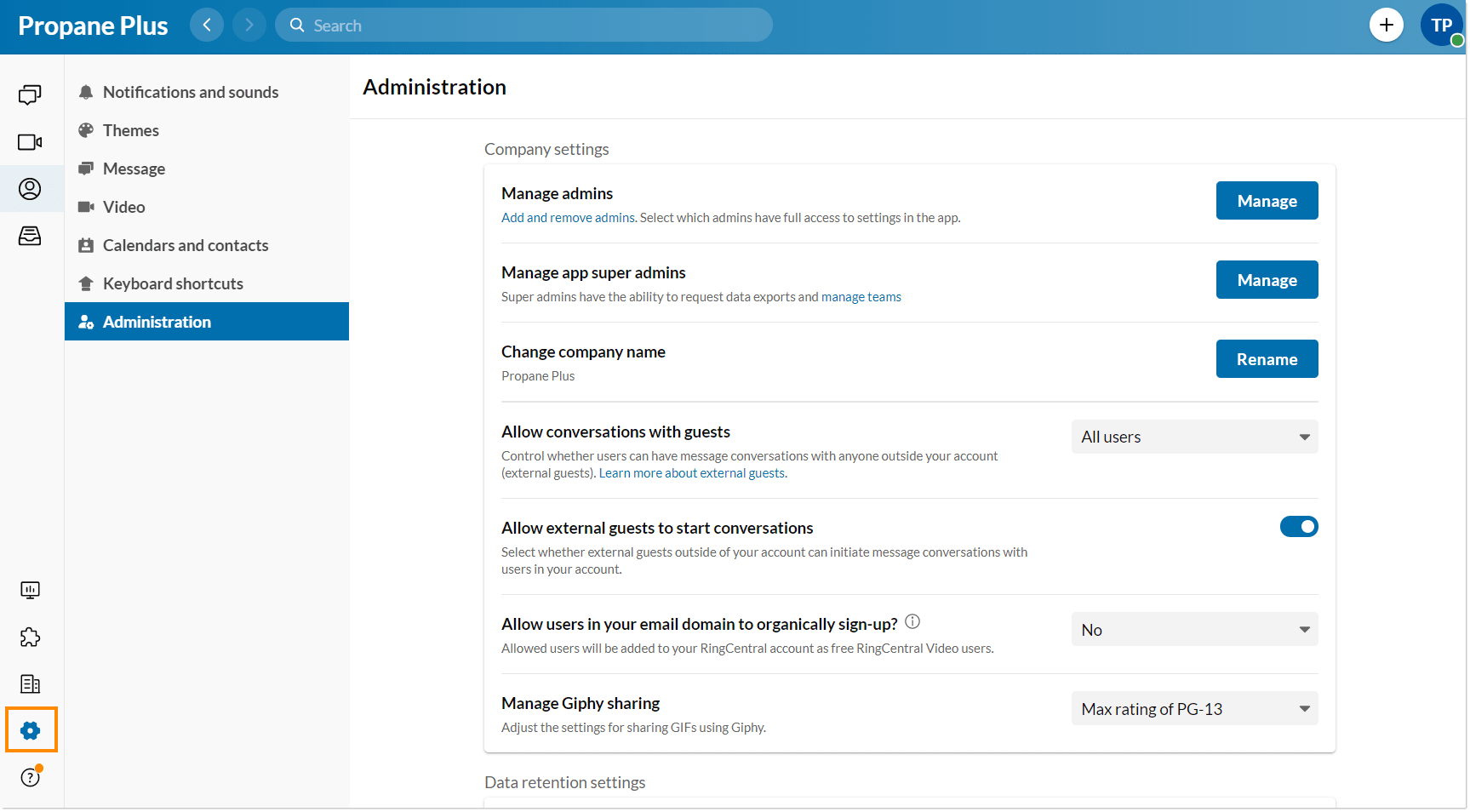
Task: Open the Apps puzzle-piece icon
Action: tap(30, 637)
